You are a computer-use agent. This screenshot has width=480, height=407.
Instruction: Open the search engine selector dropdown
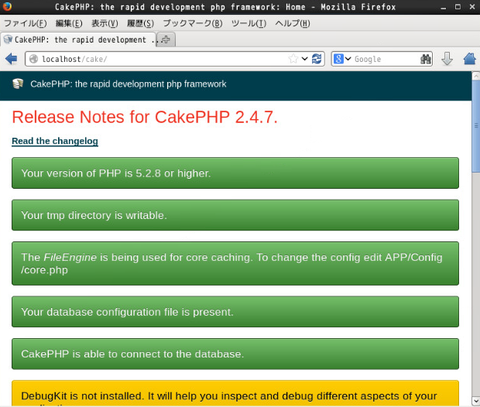pos(342,59)
